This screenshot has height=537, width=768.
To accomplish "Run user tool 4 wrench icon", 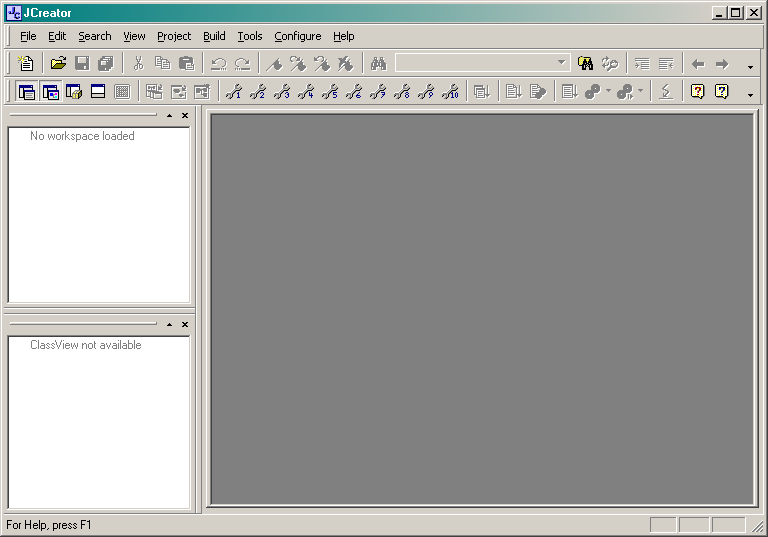I will click(306, 92).
